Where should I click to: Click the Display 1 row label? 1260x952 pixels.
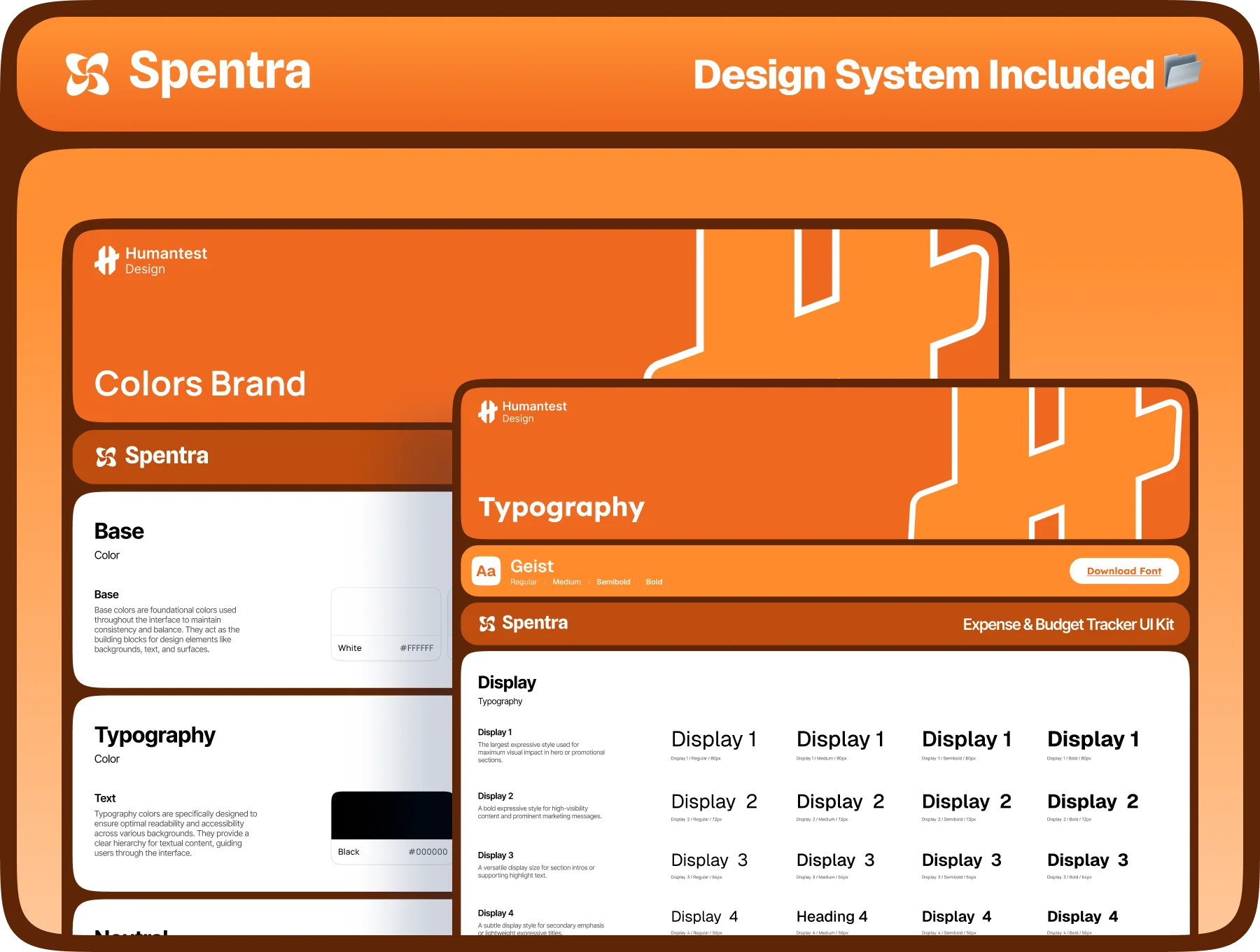tap(495, 732)
